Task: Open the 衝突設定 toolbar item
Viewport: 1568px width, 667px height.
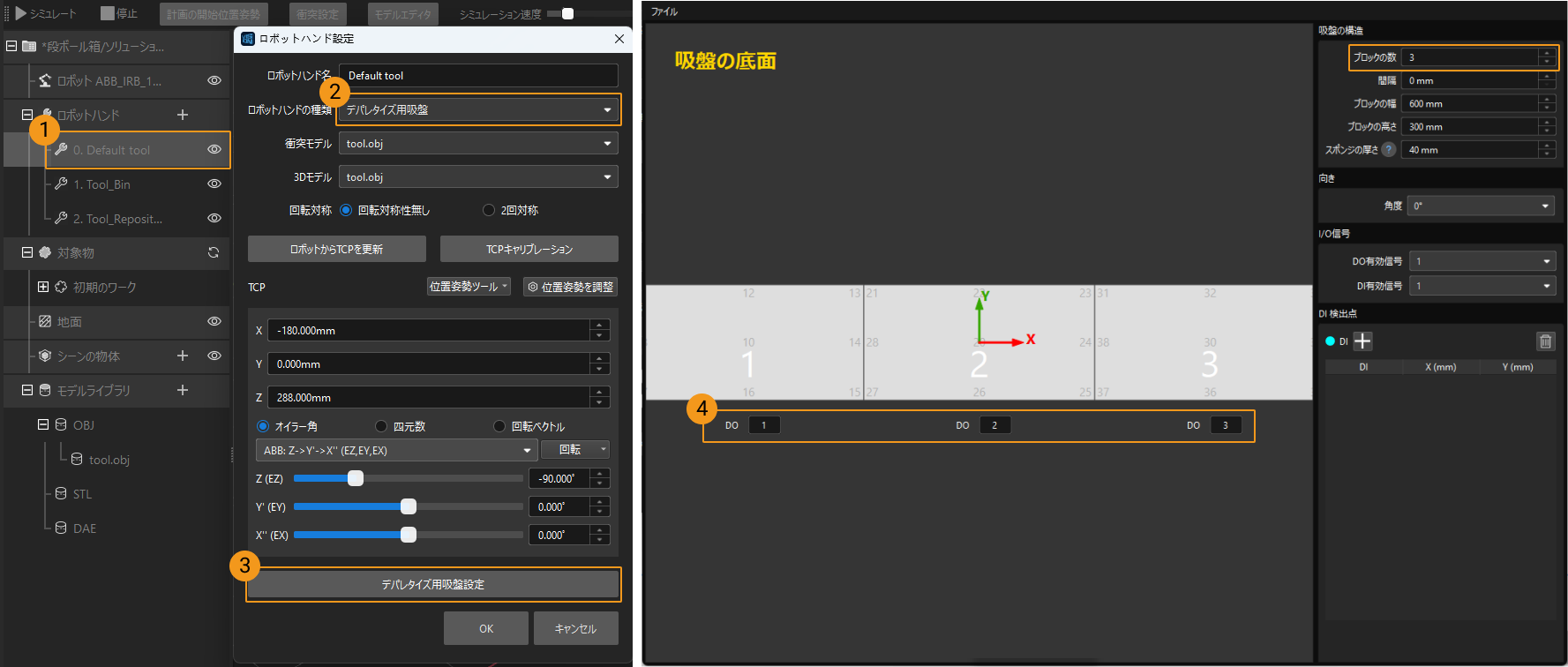Action: click(x=318, y=14)
